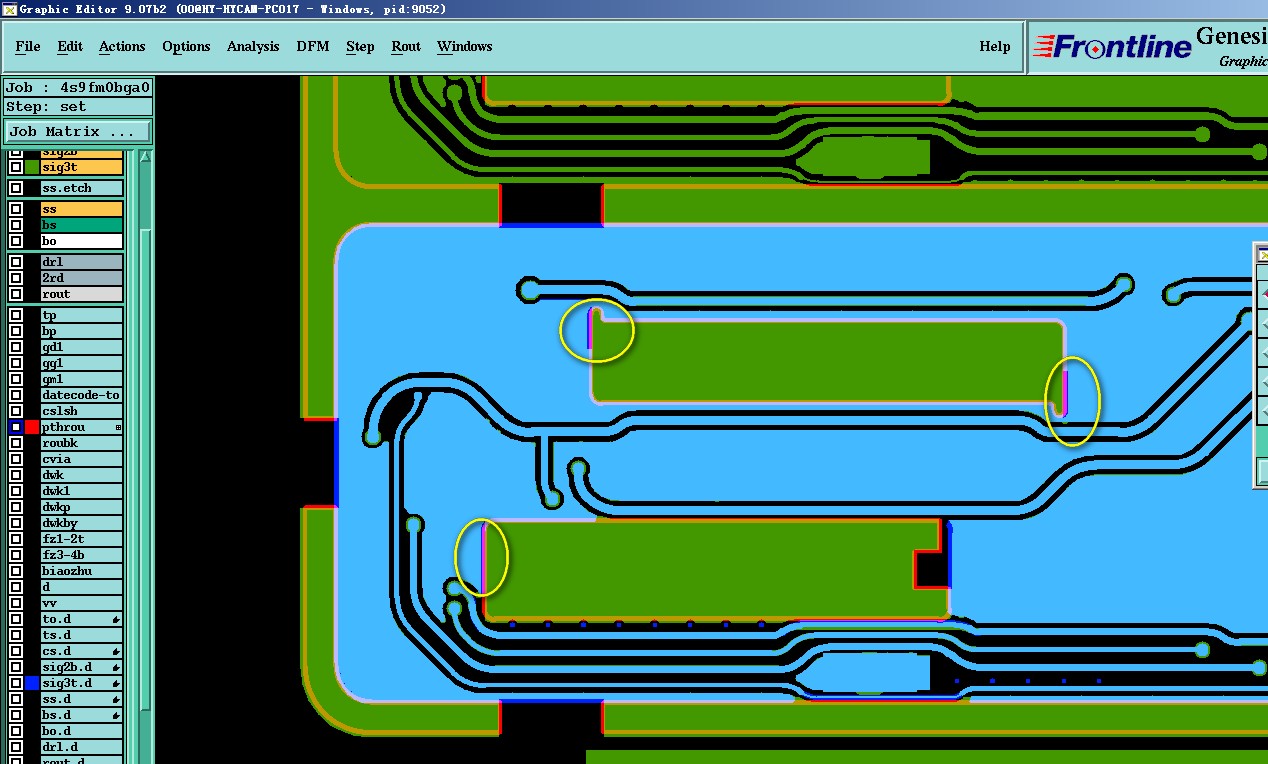Select the bp layer name
This screenshot has height=764, width=1268.
click(x=81, y=331)
